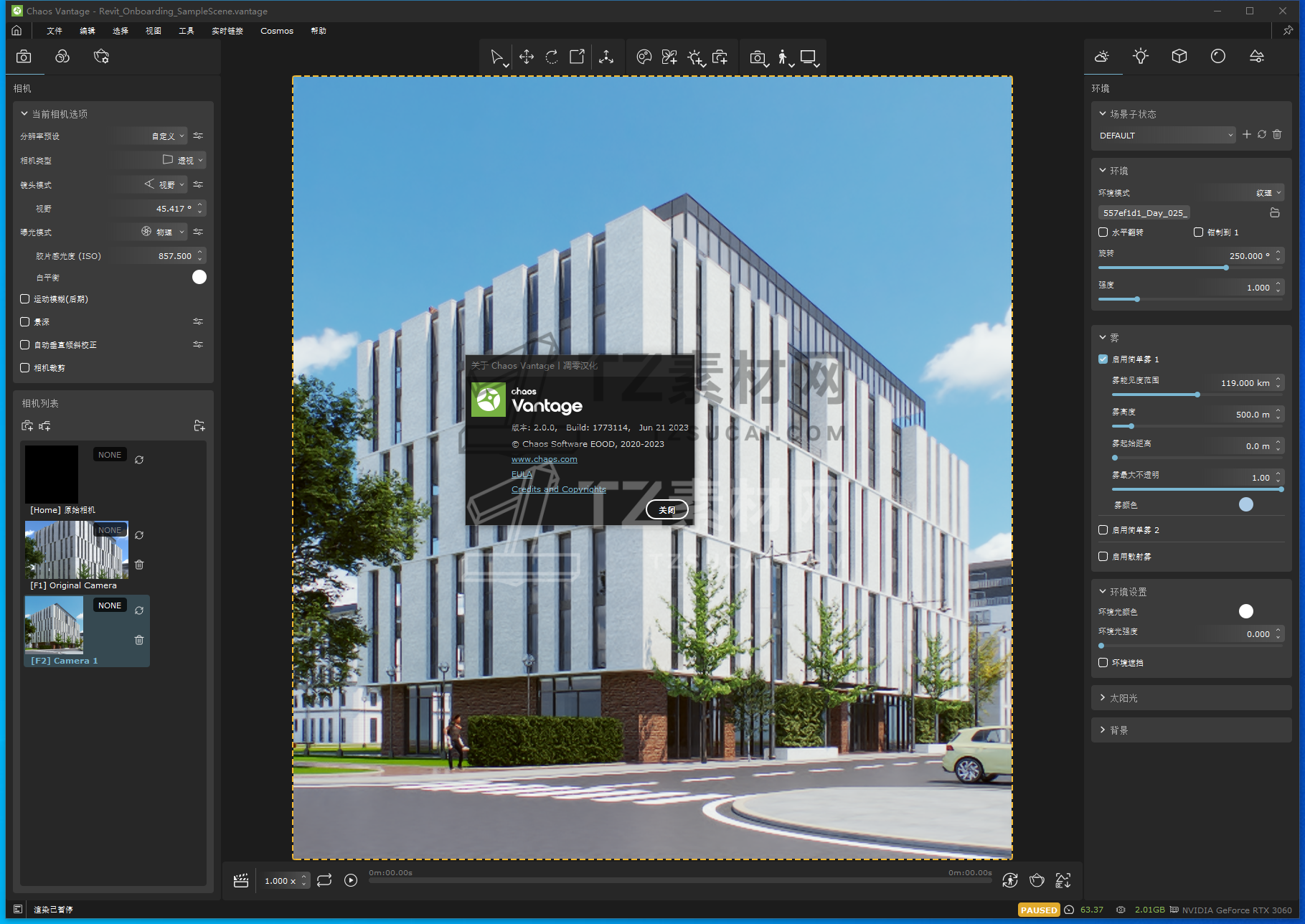The image size is (1305, 924).
Task: Delete the [F2] Camera 1 entry
Action: tap(139, 640)
